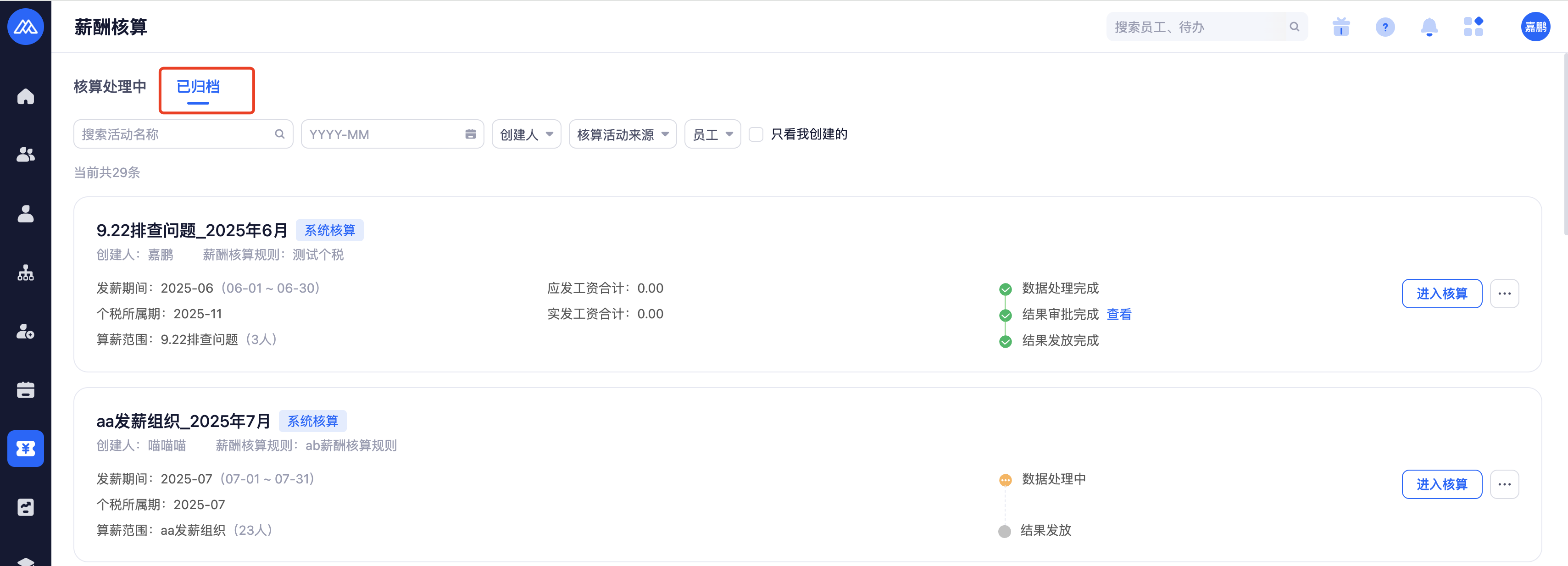
Task: Open help question mark icon
Action: pos(1385,27)
